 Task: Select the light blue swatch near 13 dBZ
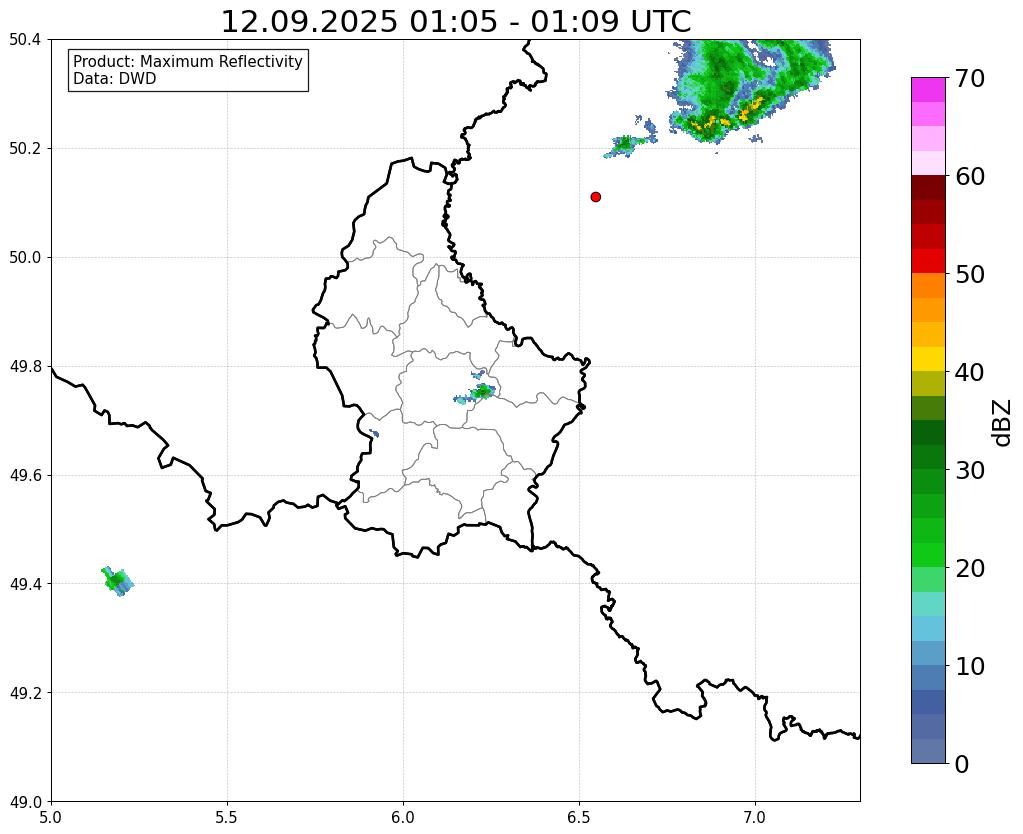(928, 628)
